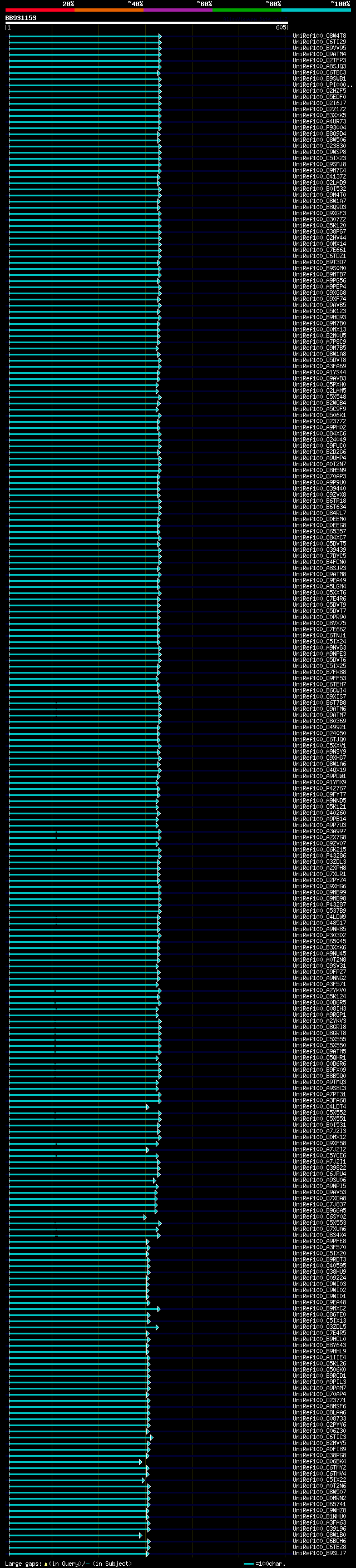The height and width of the screenshot is (1568, 356).
Task: Click the UniRef100_C5XXV1 label
Action: (x=319, y=746)
